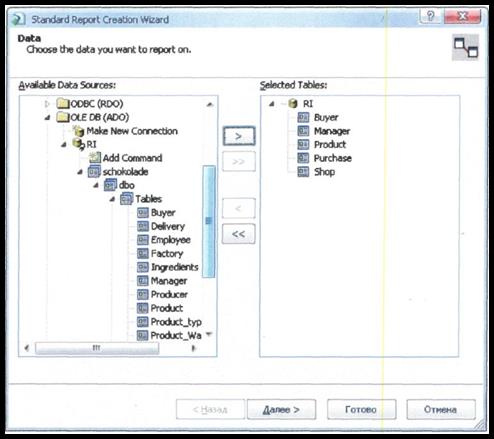The width and height of the screenshot is (494, 439).
Task: Expand the ODBC (RDO) node
Action: pos(47,104)
